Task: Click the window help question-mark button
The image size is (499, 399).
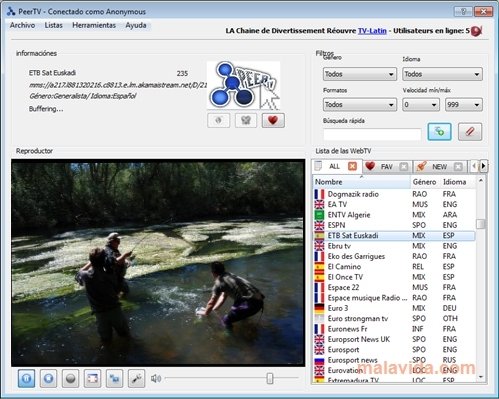Action: (x=463, y=11)
